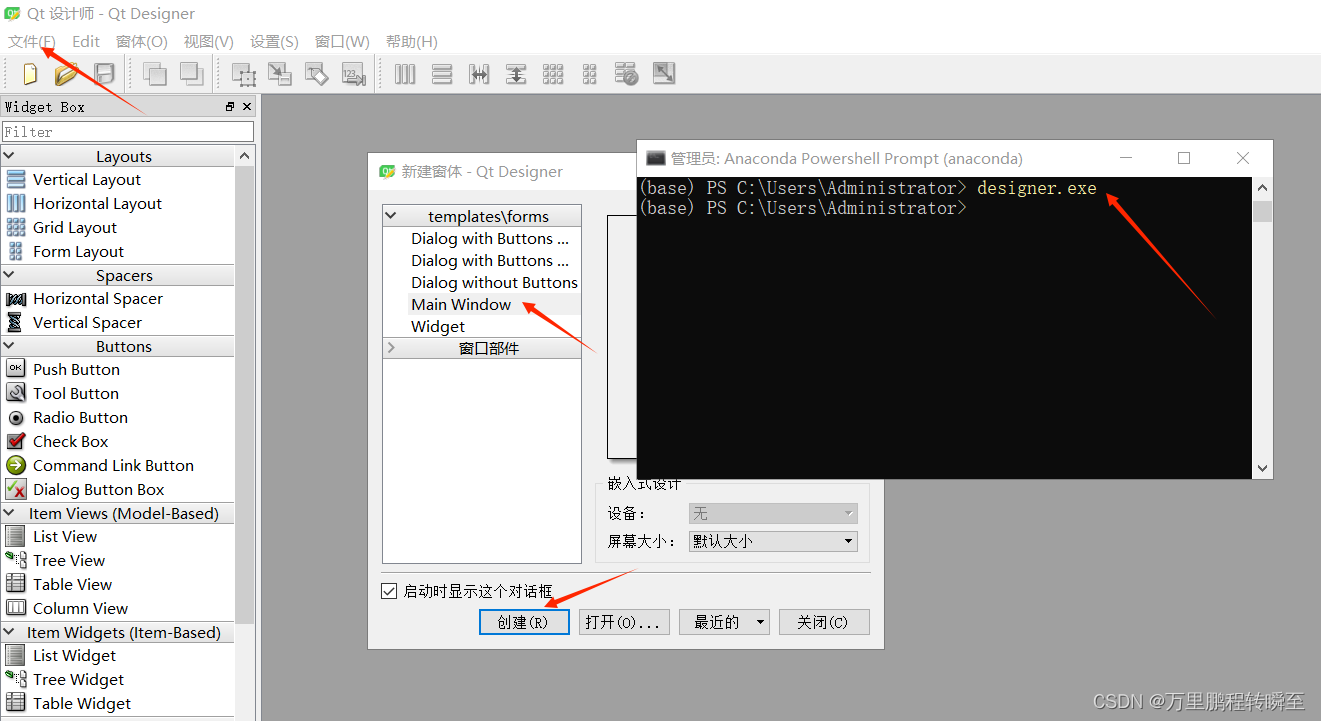Click the 创建(R) button
Screen dimensions: 1321x721
pos(524,621)
